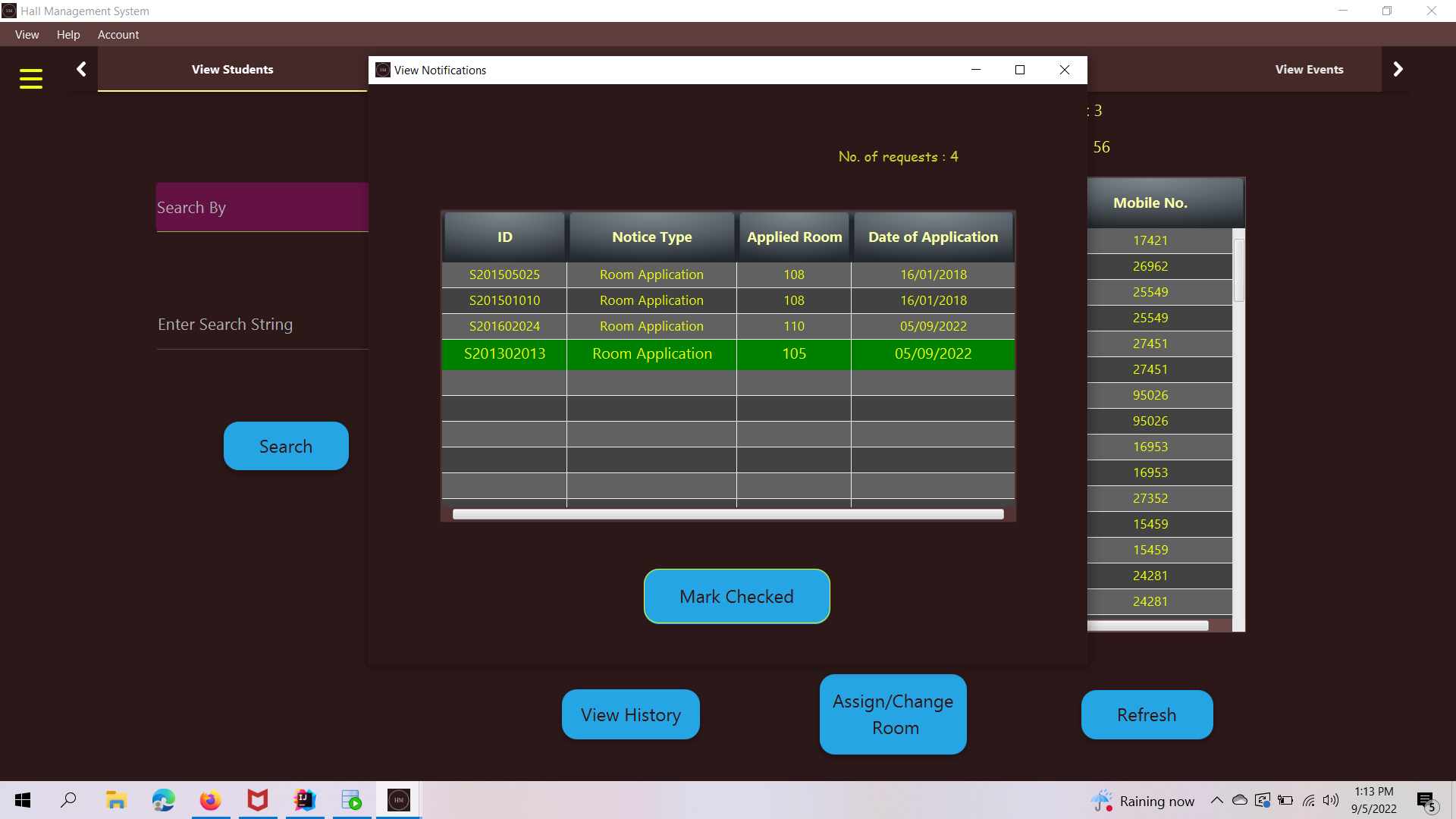
Task: Switch to View Students tab
Action: click(232, 70)
